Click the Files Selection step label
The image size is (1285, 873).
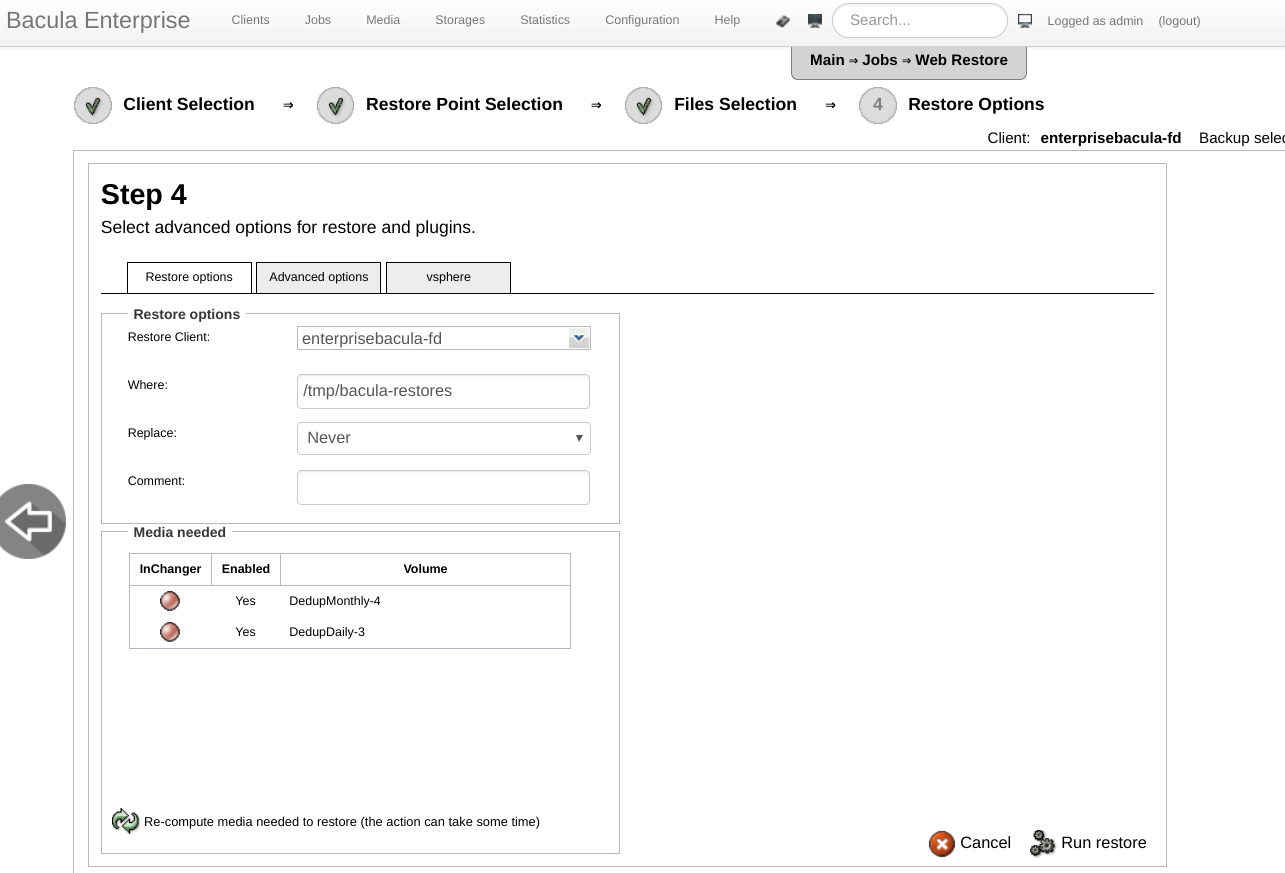[x=735, y=104]
